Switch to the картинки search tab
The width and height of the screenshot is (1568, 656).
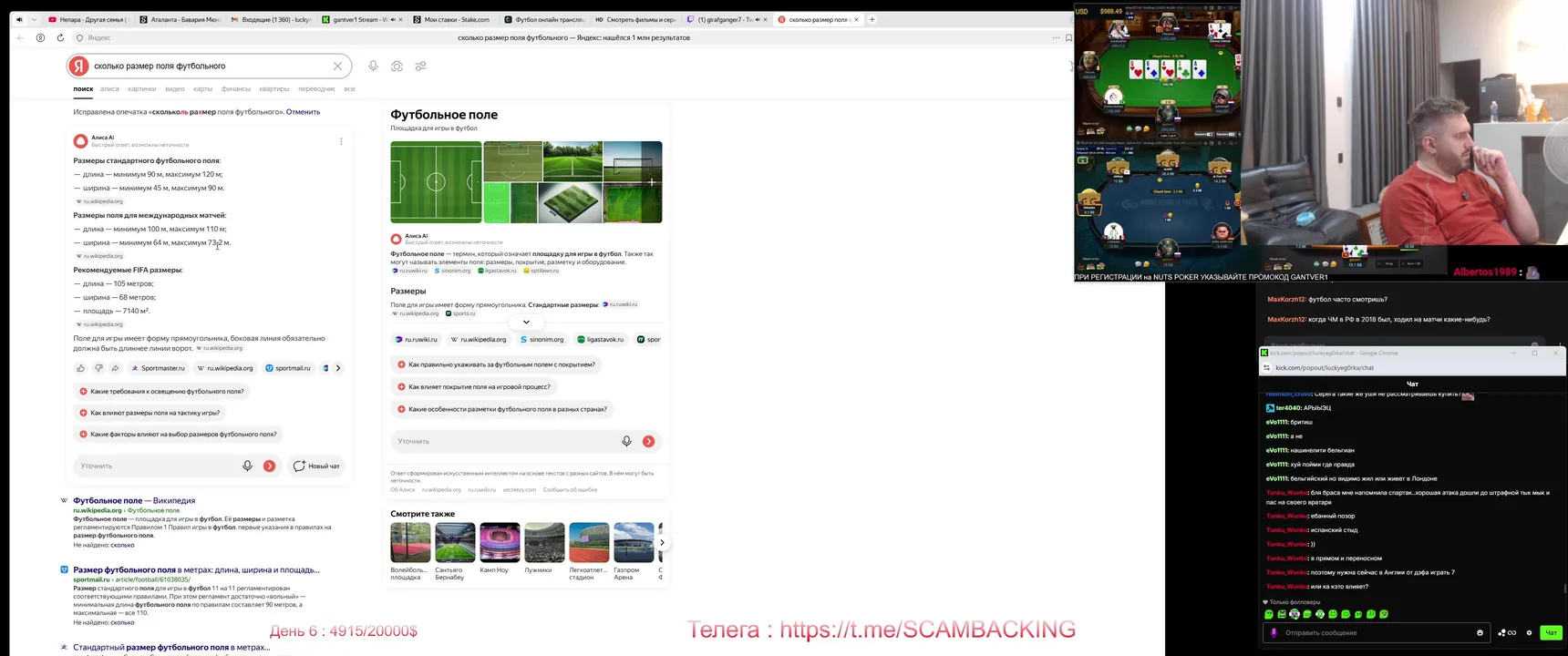tap(142, 89)
